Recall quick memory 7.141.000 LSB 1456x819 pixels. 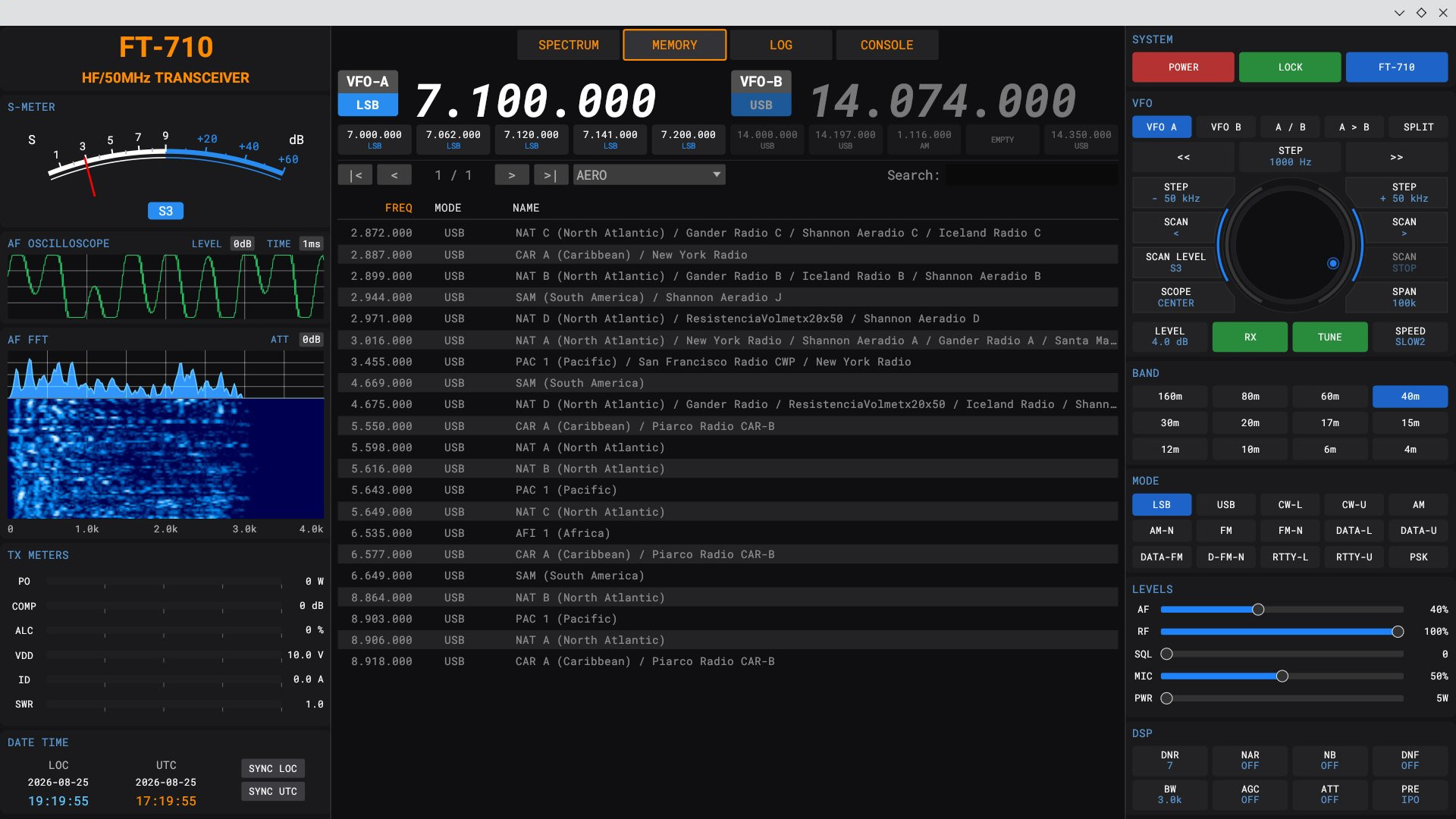pyautogui.click(x=610, y=140)
